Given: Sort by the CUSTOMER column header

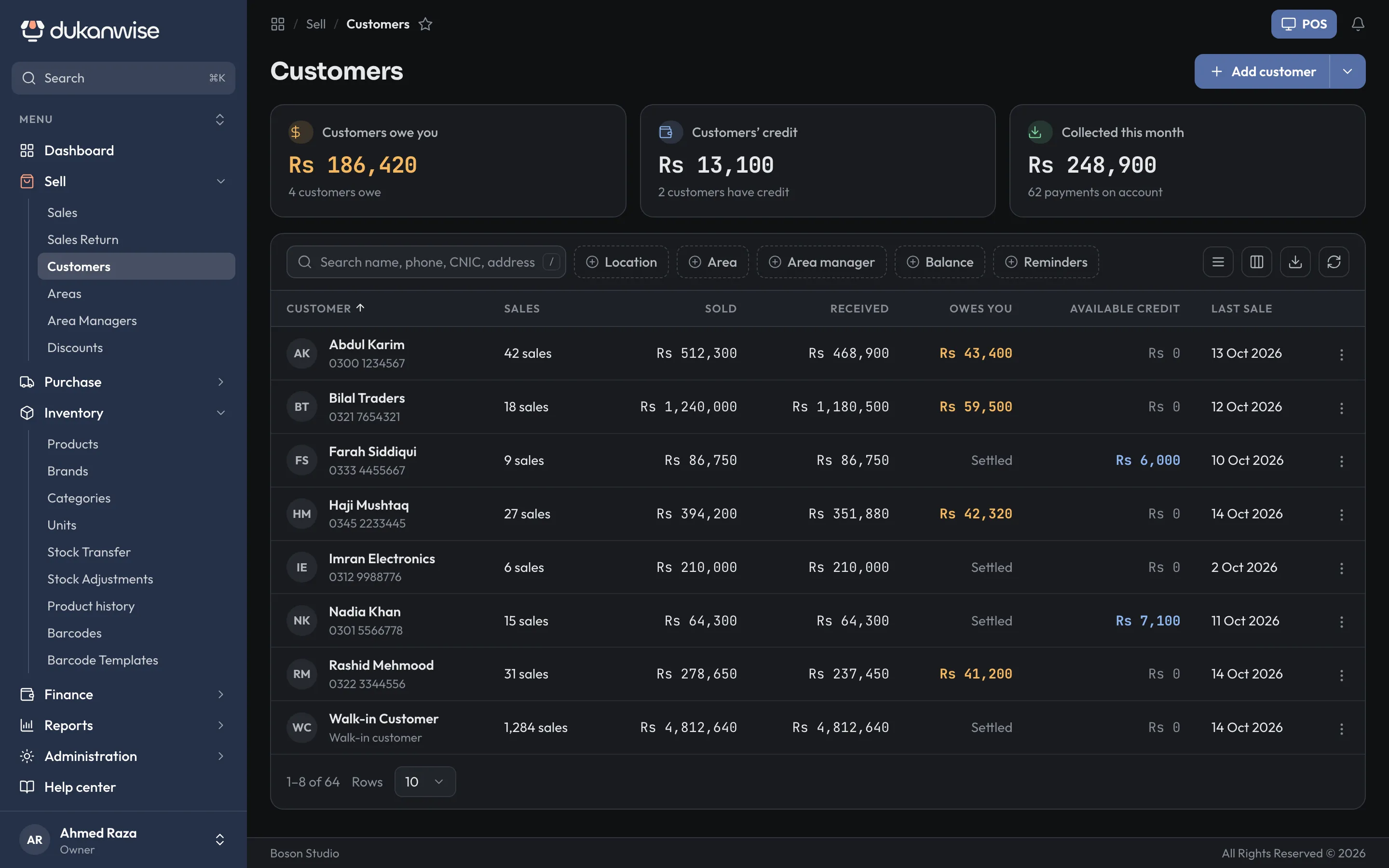Looking at the screenshot, I should pyautogui.click(x=326, y=308).
